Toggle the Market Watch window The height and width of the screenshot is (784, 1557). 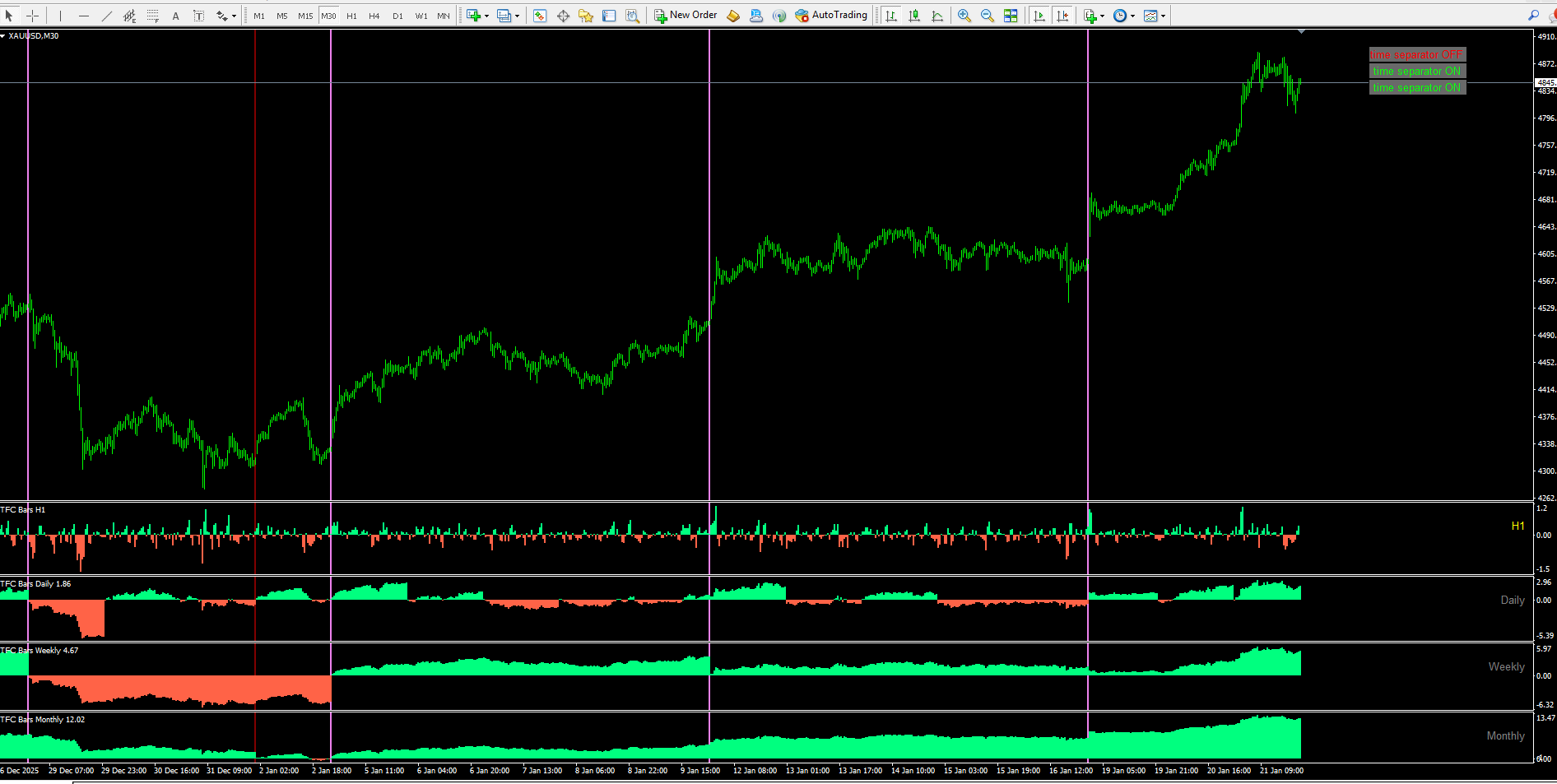pos(540,16)
